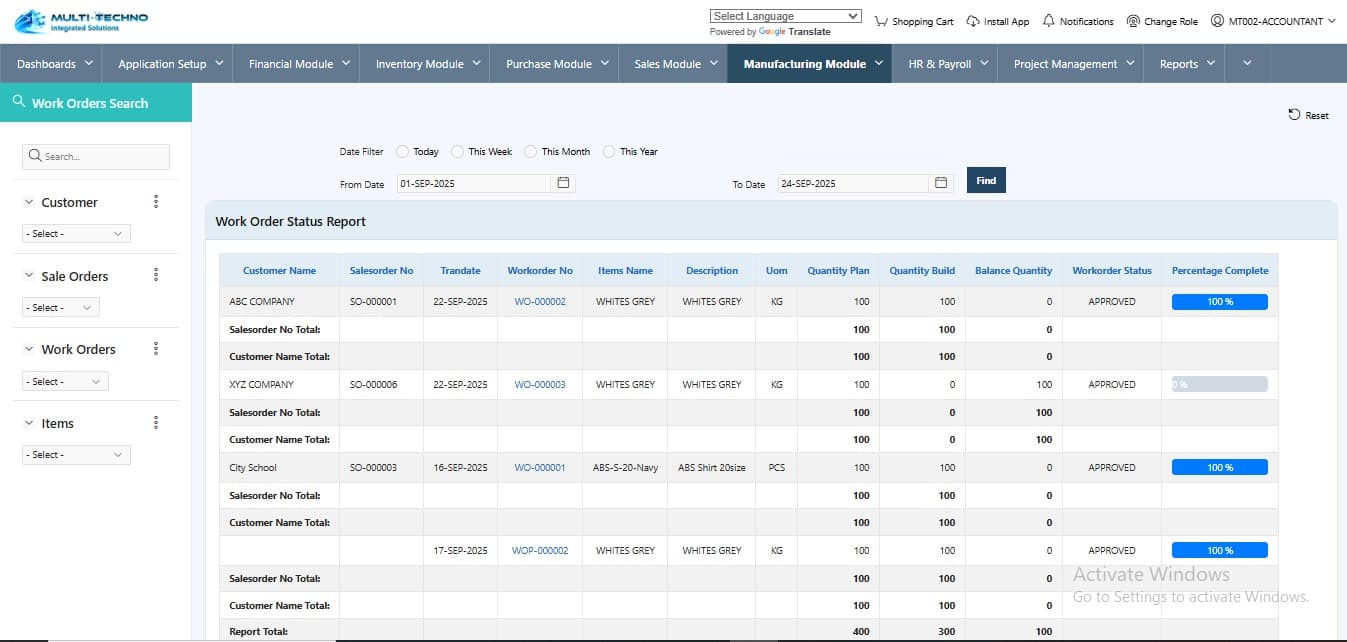Image resolution: width=1347 pixels, height=642 pixels.
Task: Select the Today date filter radio
Action: (402, 152)
